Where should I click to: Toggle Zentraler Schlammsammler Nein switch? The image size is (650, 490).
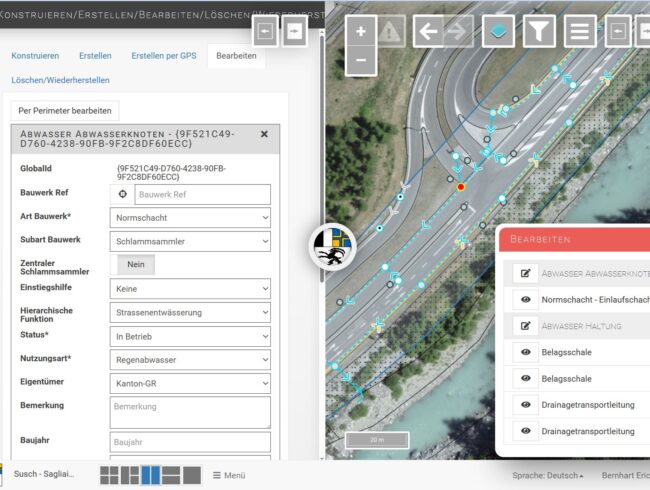point(135,265)
